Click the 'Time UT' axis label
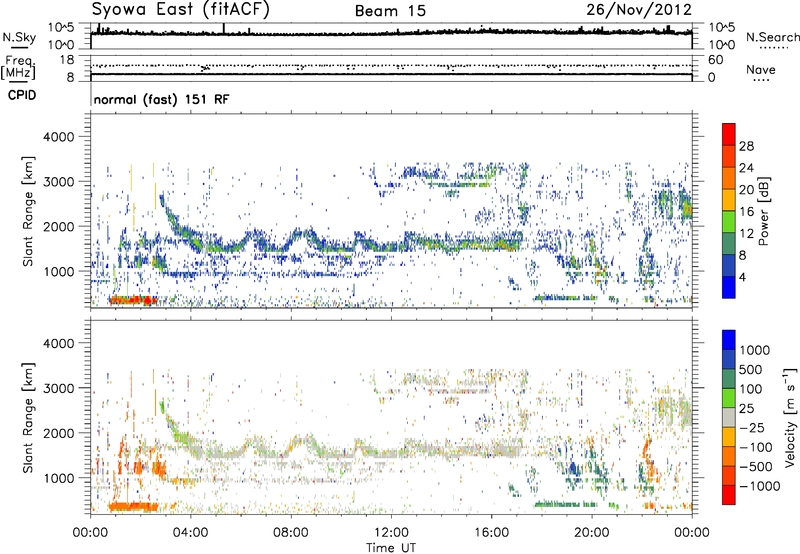Screen dimensions: 800x554 tap(391, 548)
